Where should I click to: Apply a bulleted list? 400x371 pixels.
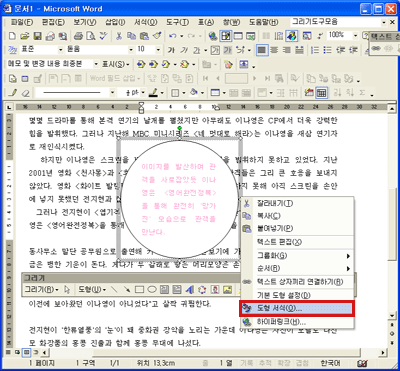click(328, 50)
